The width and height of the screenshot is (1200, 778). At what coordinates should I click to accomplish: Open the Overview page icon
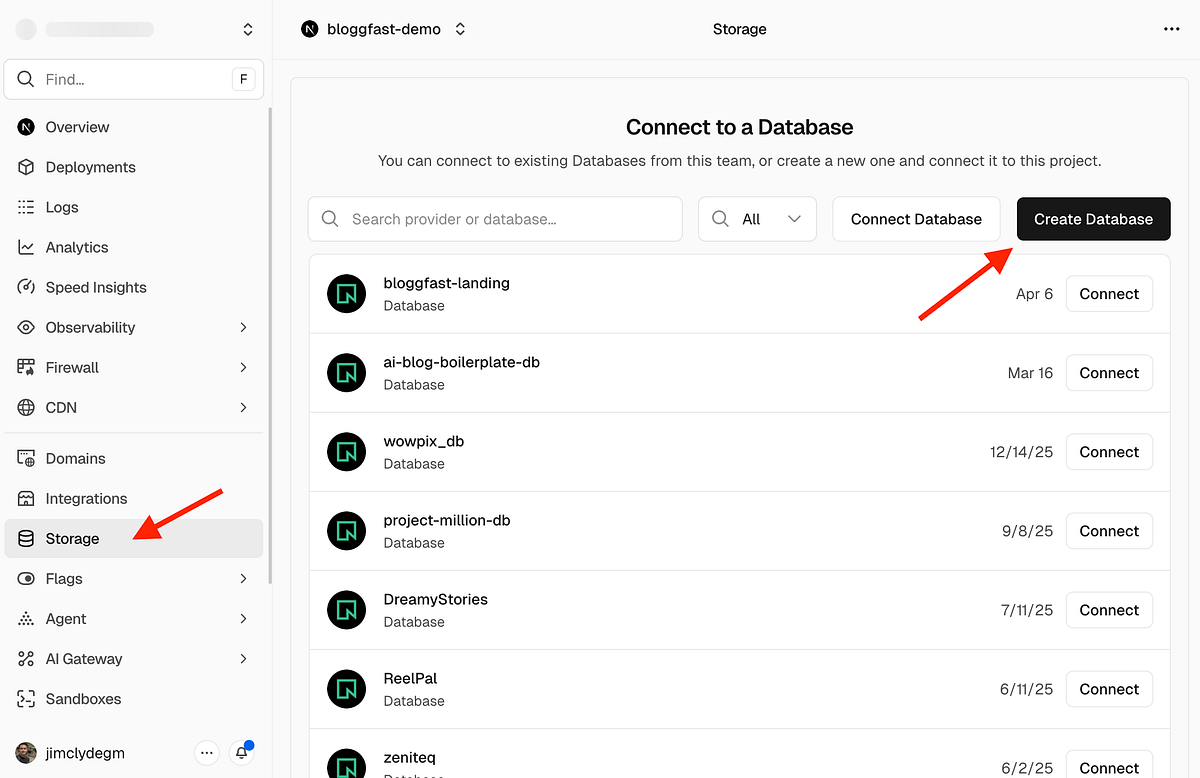click(x=26, y=127)
